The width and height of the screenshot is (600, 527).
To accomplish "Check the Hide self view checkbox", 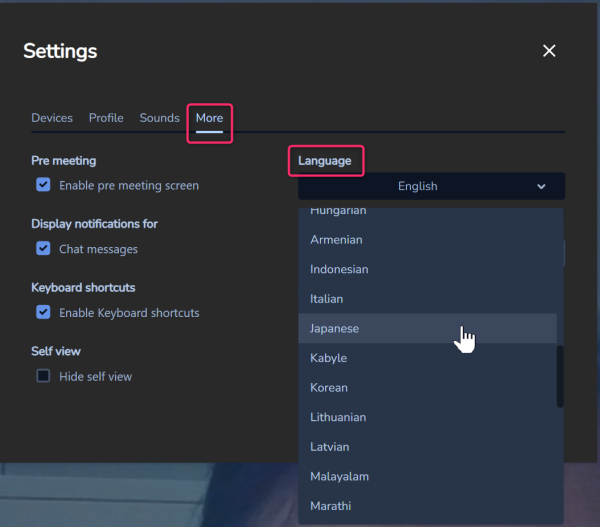I will tap(43, 377).
